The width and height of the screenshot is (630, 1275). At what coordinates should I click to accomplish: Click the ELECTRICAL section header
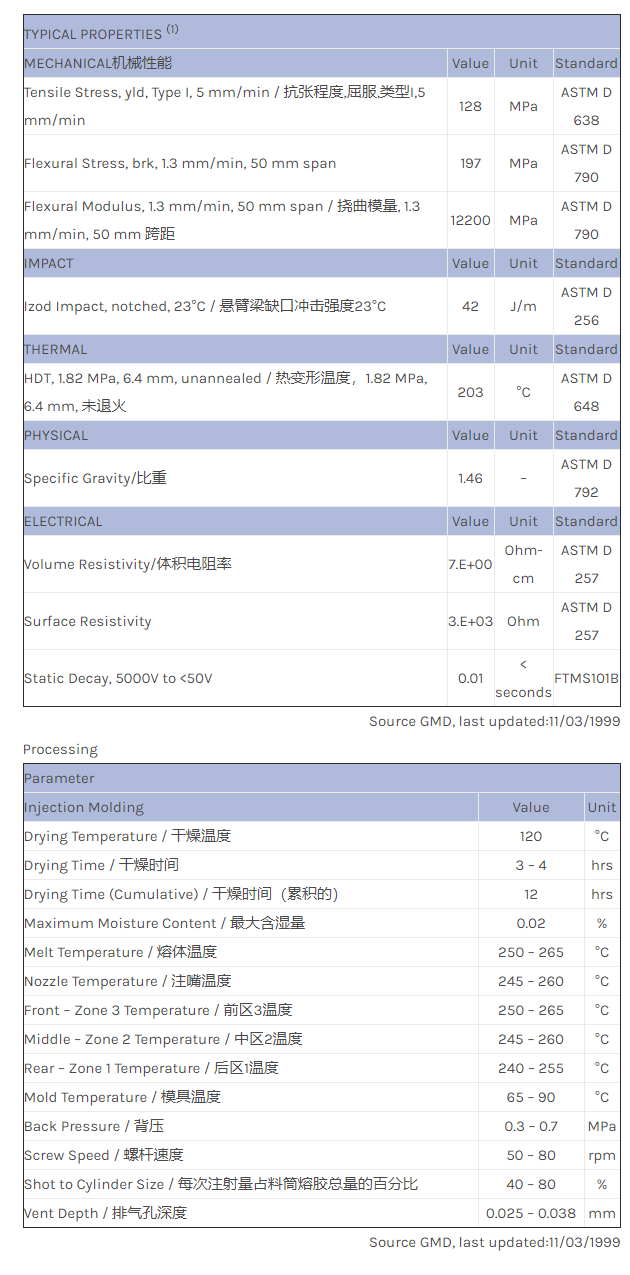click(x=63, y=521)
